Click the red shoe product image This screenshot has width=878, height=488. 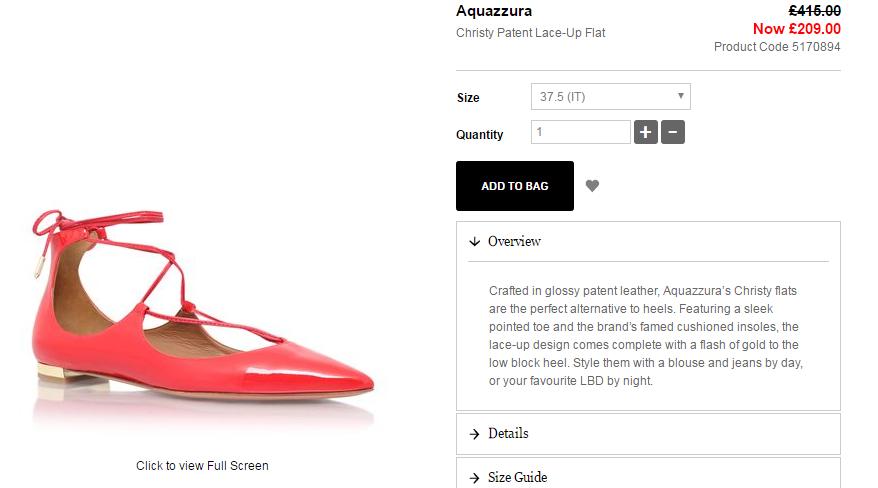[200, 320]
